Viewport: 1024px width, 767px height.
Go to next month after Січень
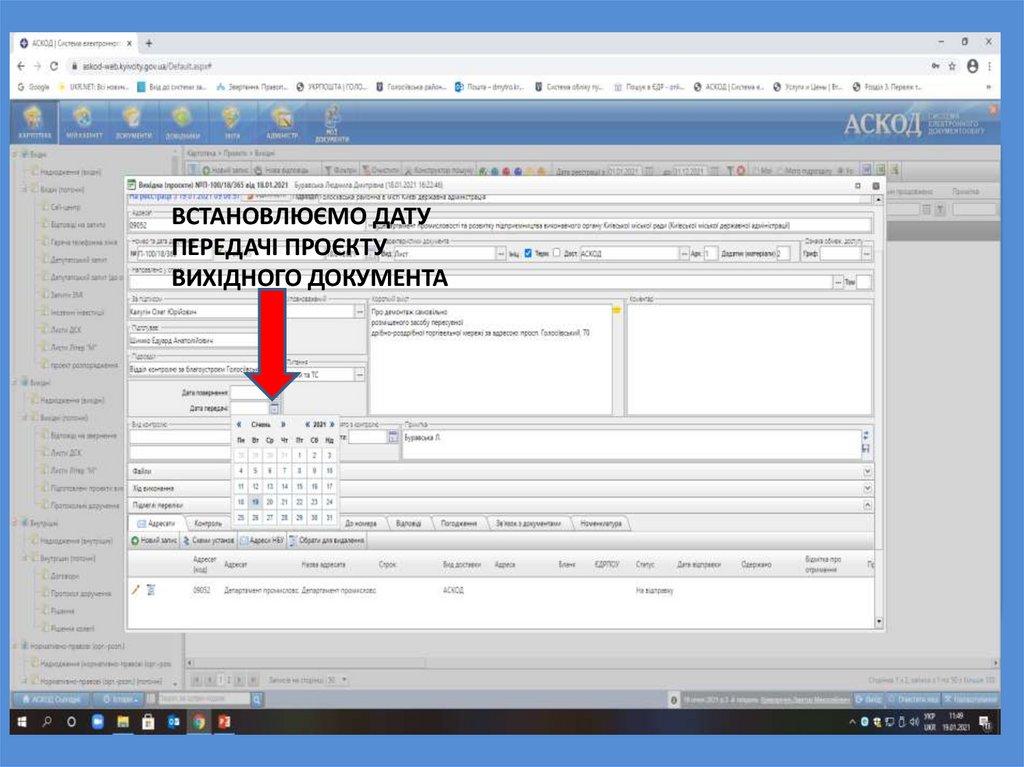tap(283, 425)
